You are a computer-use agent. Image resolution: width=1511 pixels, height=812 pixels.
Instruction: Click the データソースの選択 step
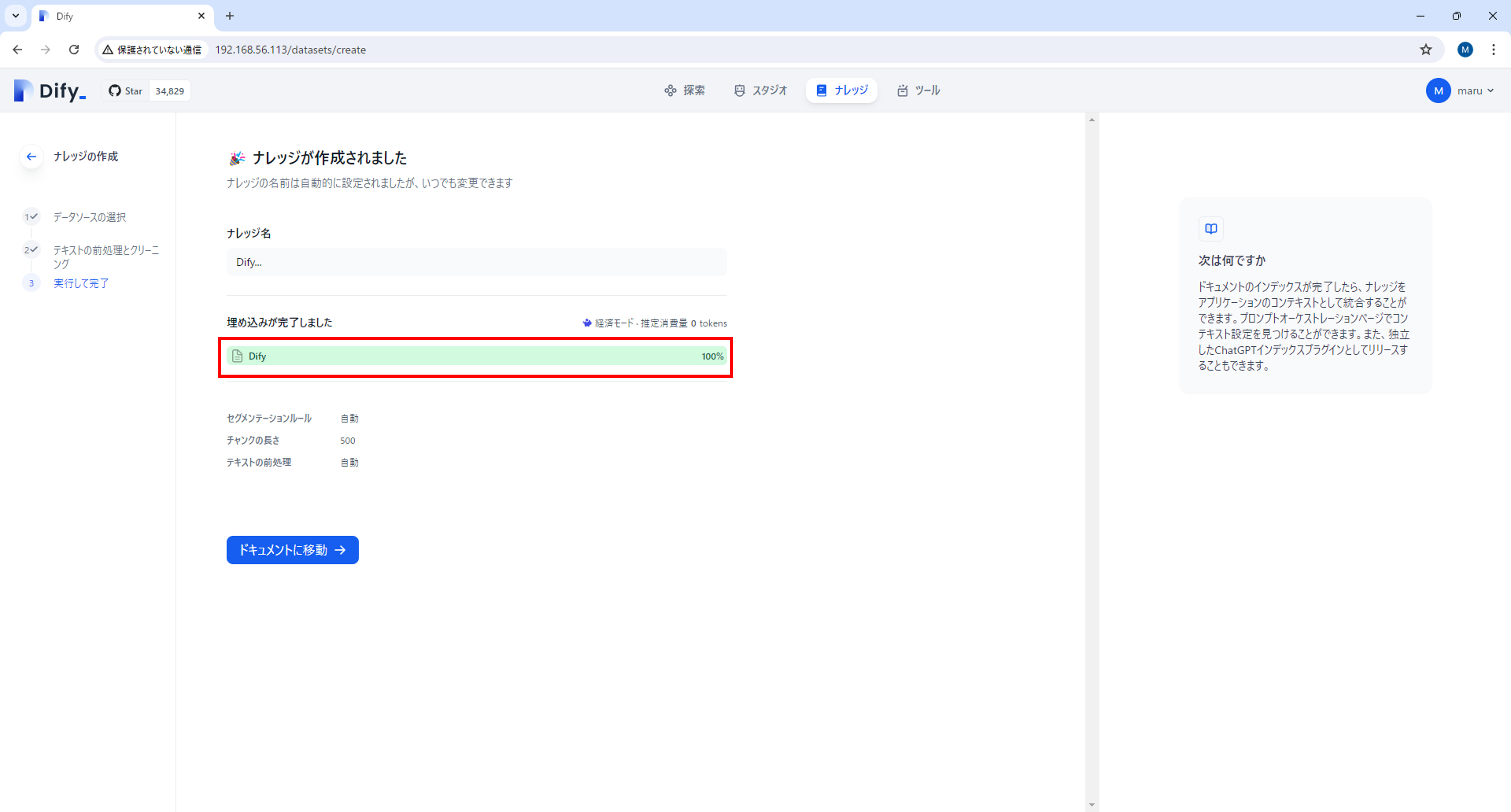pyautogui.click(x=89, y=217)
